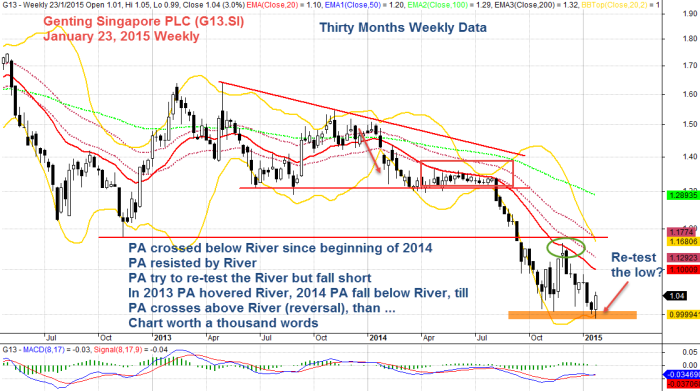Screen dimensions: 700x391
Task: Click the 1.60 price axis label
Action: [690, 94]
